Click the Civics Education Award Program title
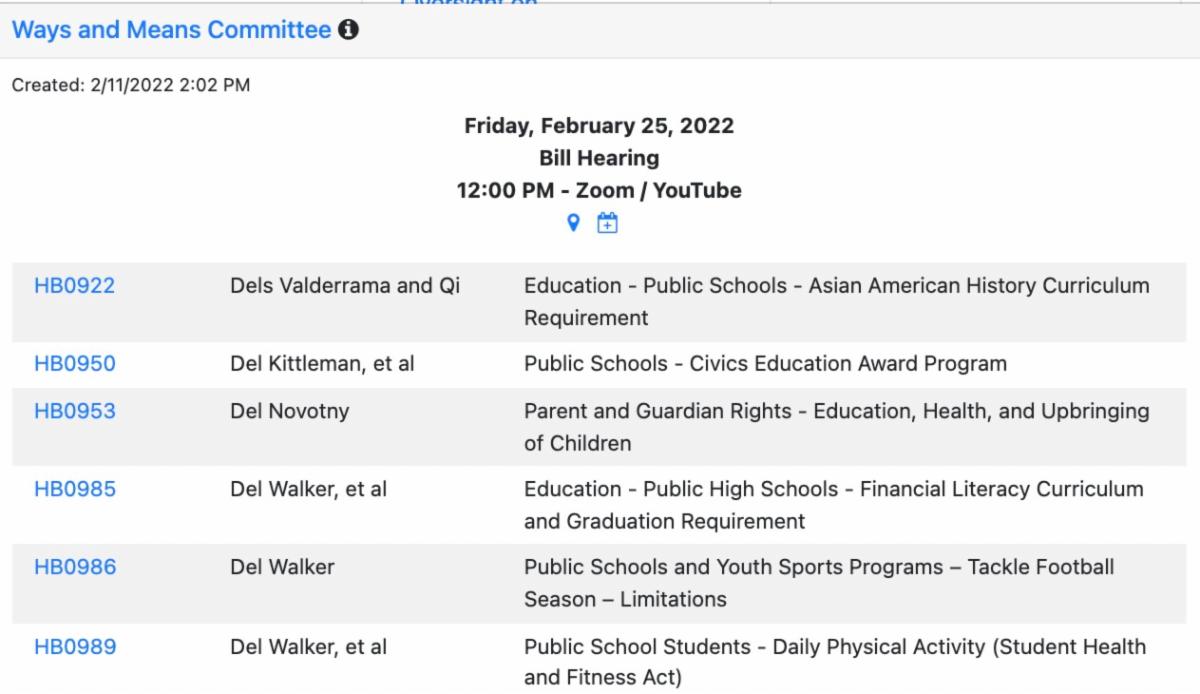This screenshot has height=694, width=1200. pyautogui.click(x=765, y=364)
